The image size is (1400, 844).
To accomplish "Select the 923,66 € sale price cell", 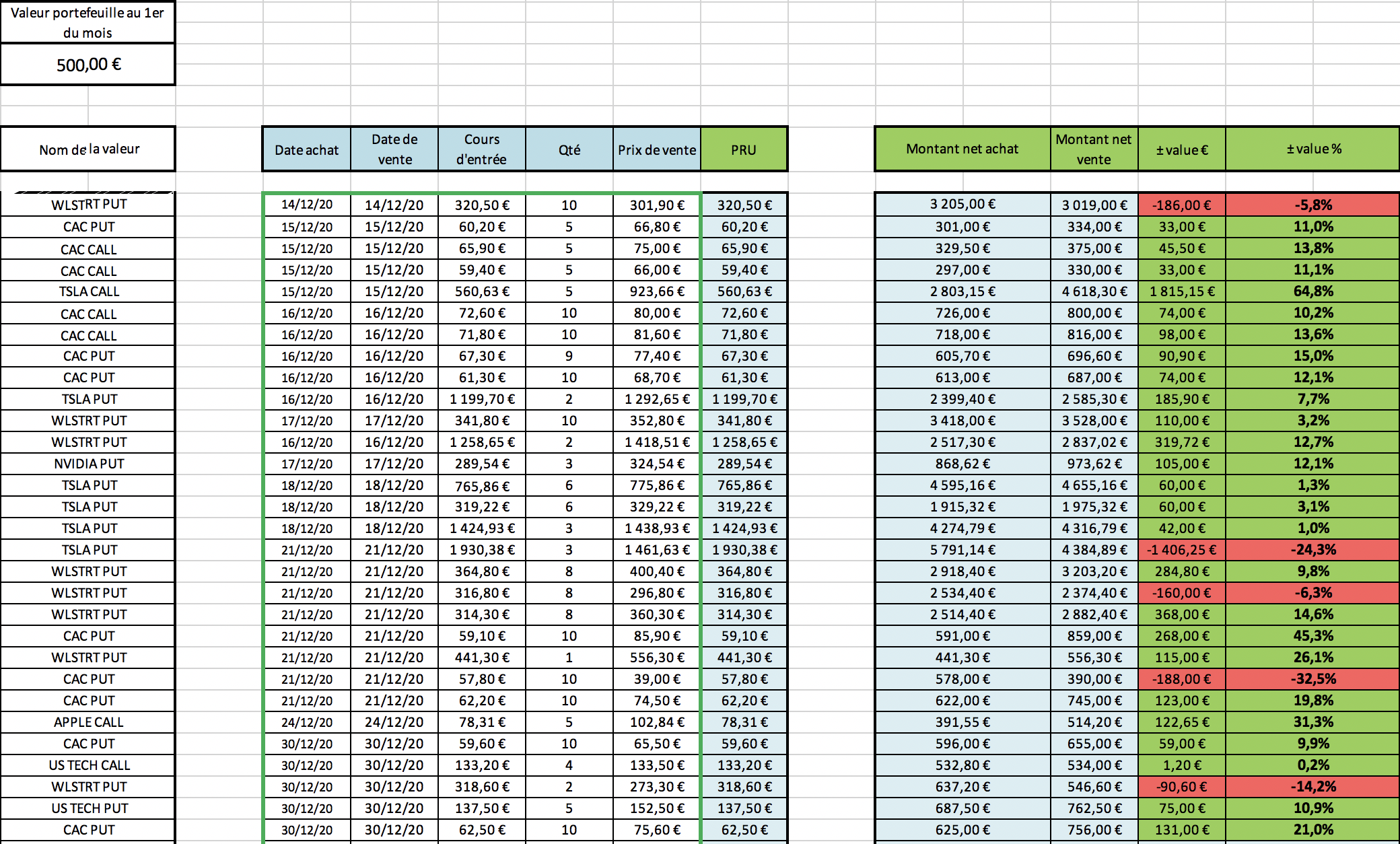I will coord(657,291).
